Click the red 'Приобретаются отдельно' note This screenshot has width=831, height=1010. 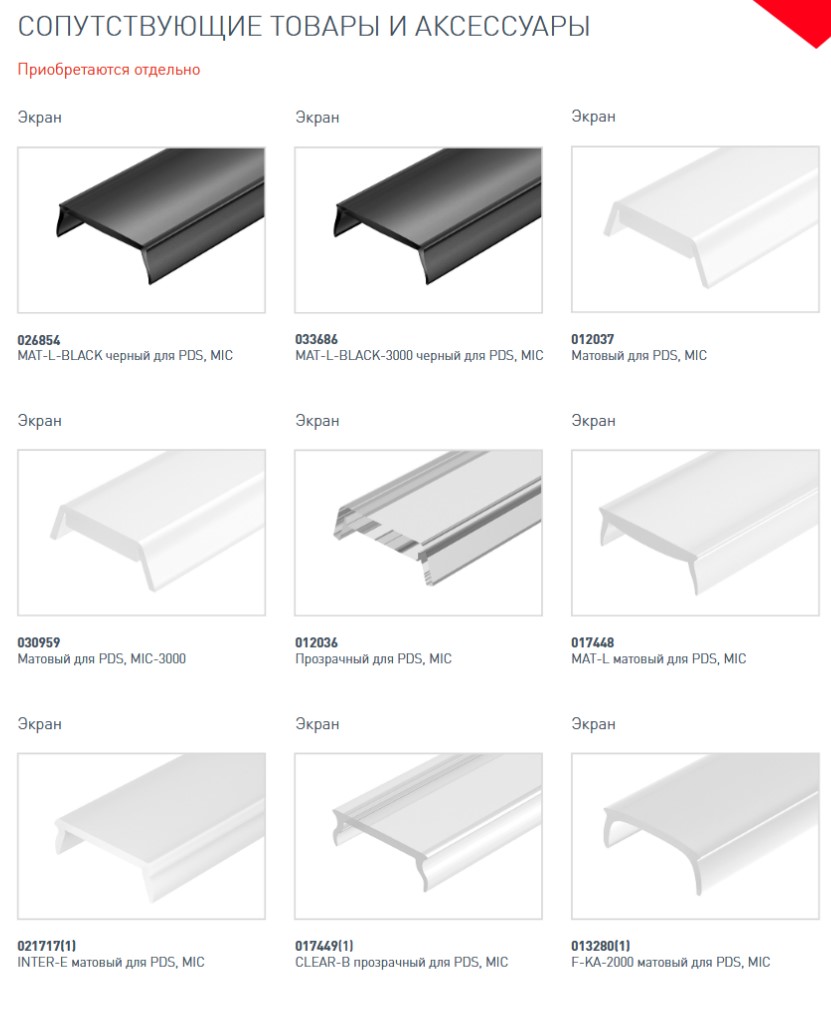tap(109, 70)
